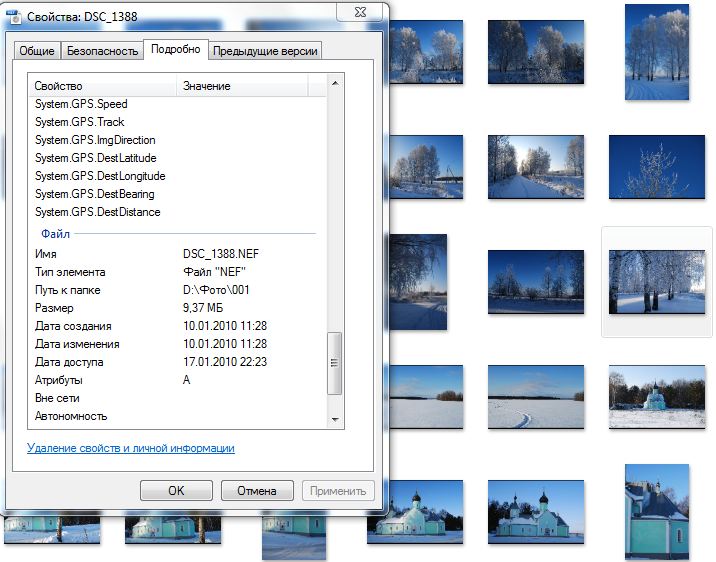Select the System.GPS.Speed row

coord(178,104)
